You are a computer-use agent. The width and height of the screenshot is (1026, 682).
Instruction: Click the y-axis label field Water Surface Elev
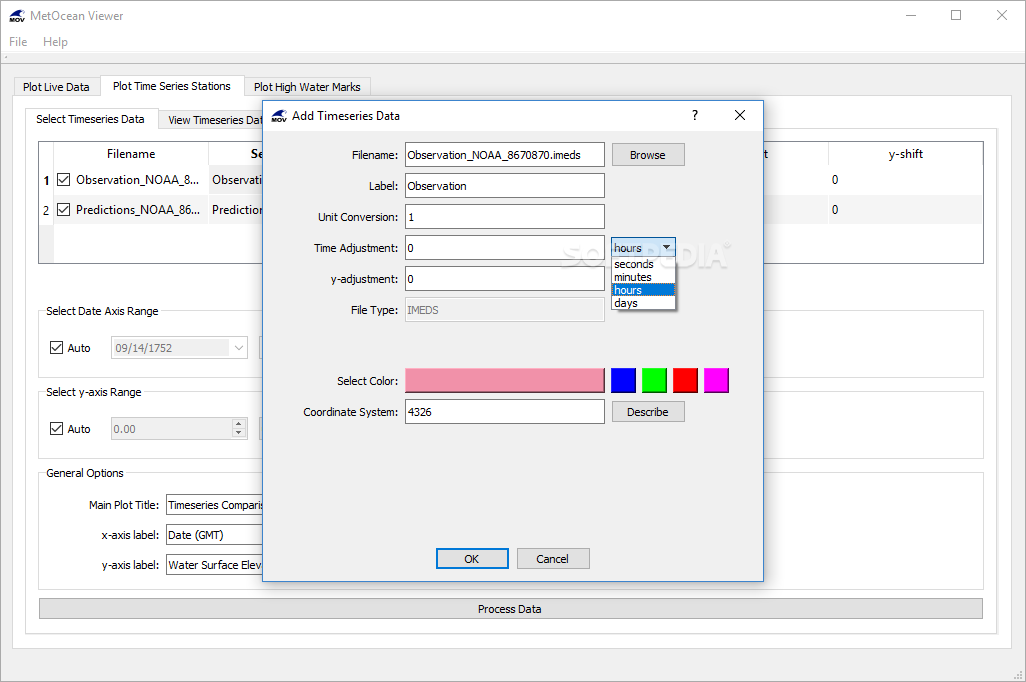coord(215,565)
